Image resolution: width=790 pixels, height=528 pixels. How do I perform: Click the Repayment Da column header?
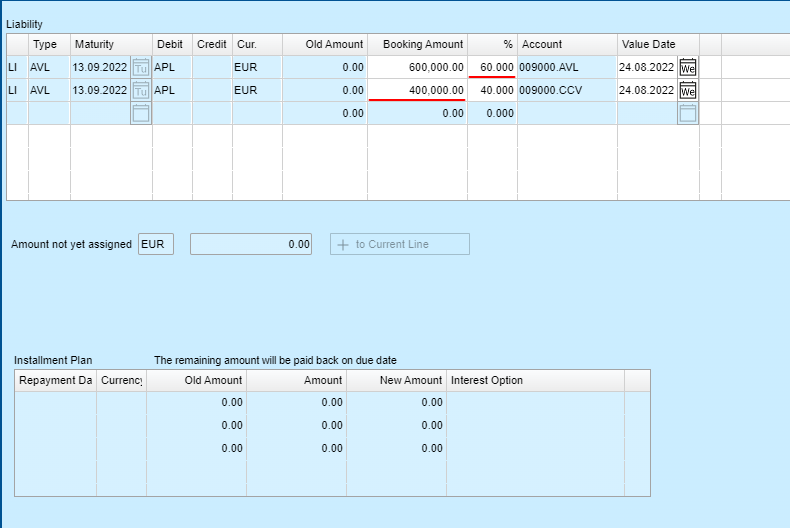(55, 380)
